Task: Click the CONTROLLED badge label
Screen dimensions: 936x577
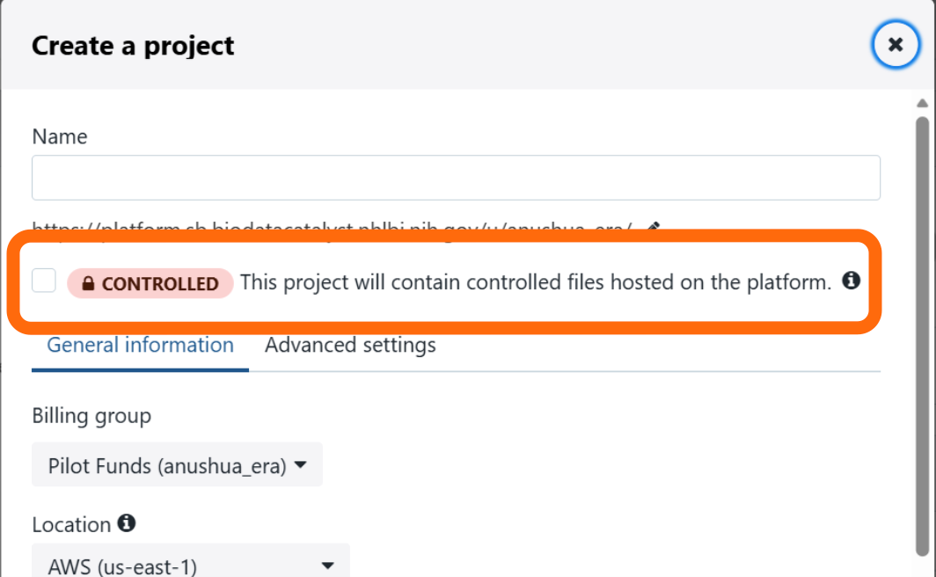Action: pyautogui.click(x=150, y=283)
